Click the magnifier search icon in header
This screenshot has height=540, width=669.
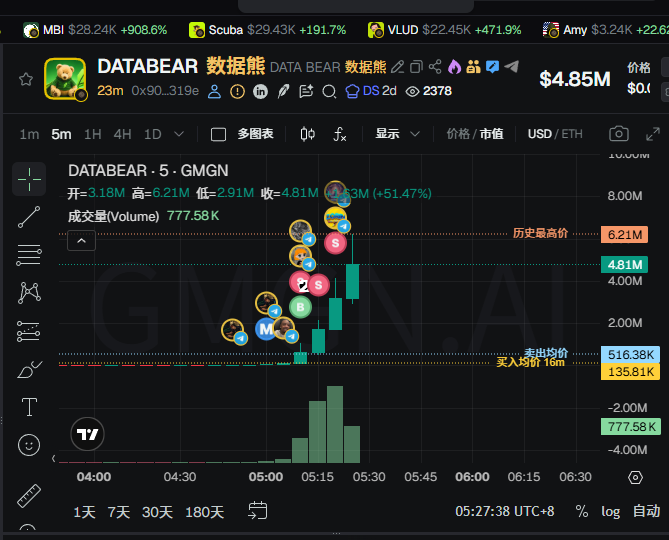pos(329,91)
